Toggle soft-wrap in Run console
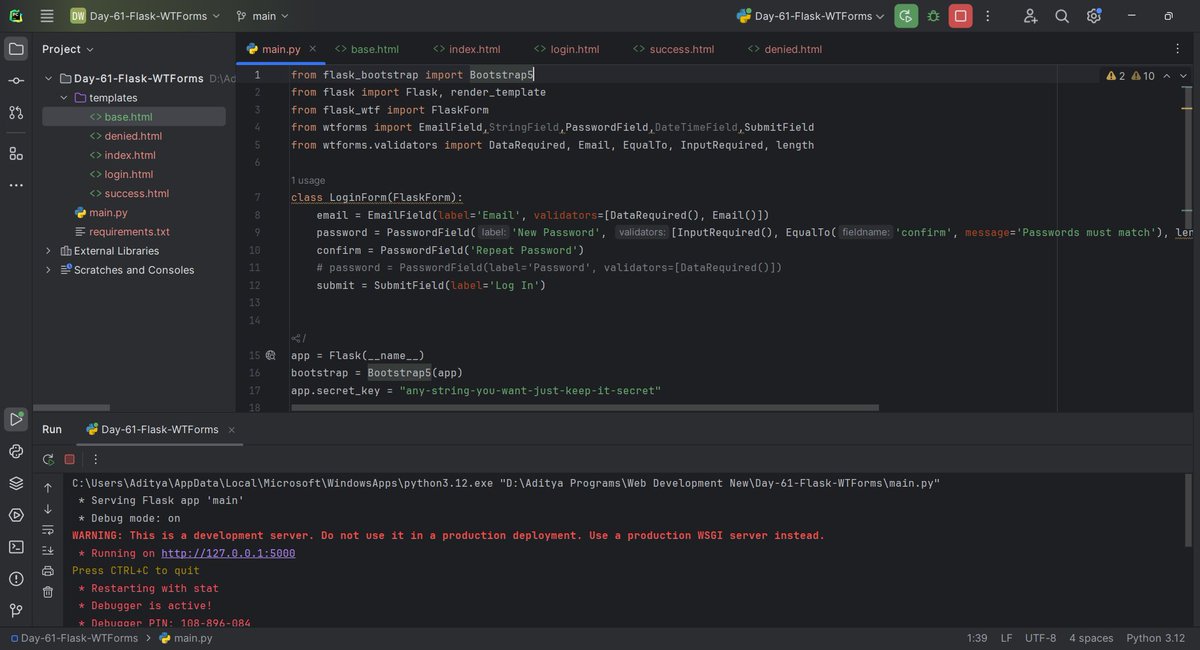This screenshot has height=650, width=1200. pyautogui.click(x=48, y=530)
